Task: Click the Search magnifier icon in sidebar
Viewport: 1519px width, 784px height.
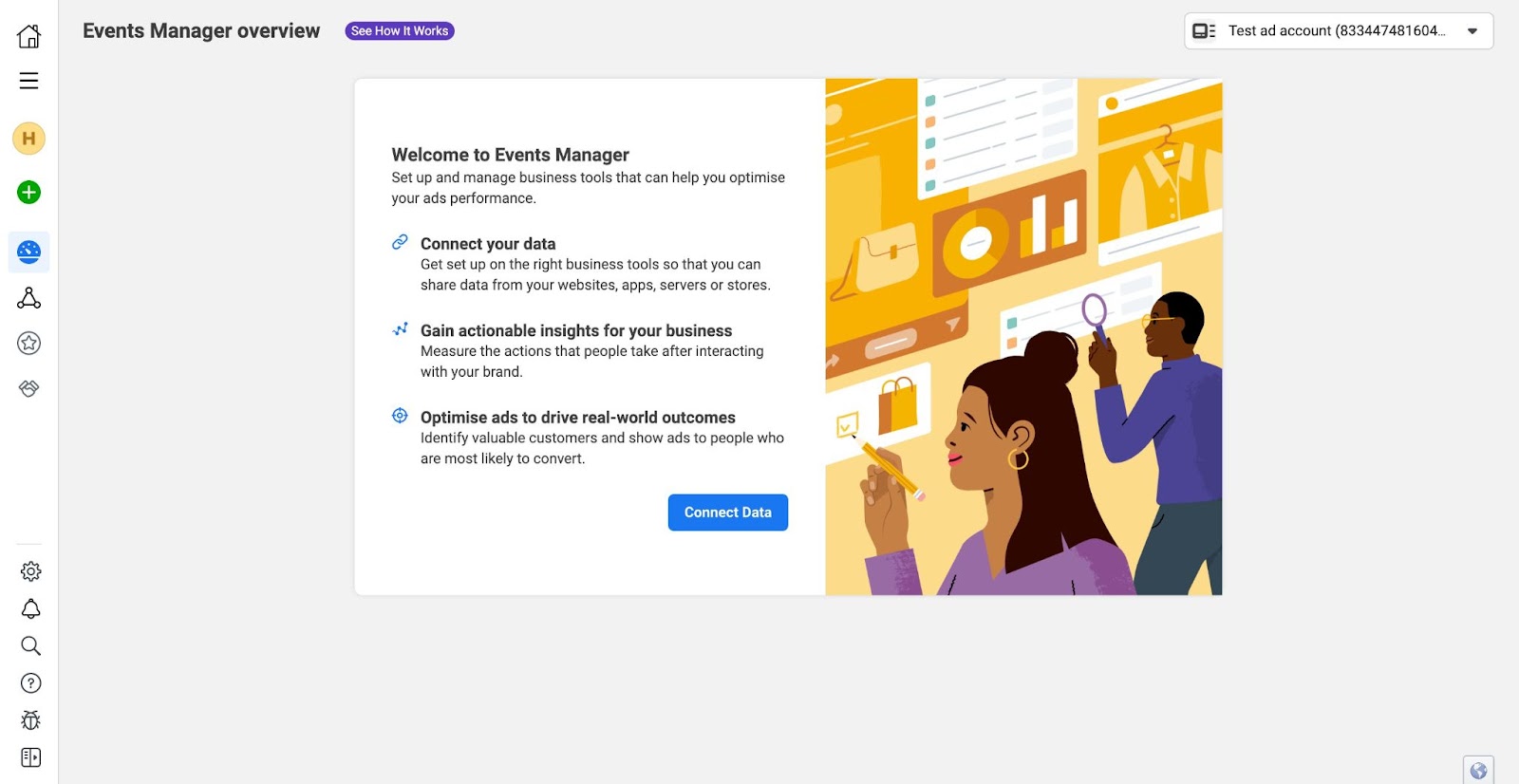Action: click(x=31, y=646)
